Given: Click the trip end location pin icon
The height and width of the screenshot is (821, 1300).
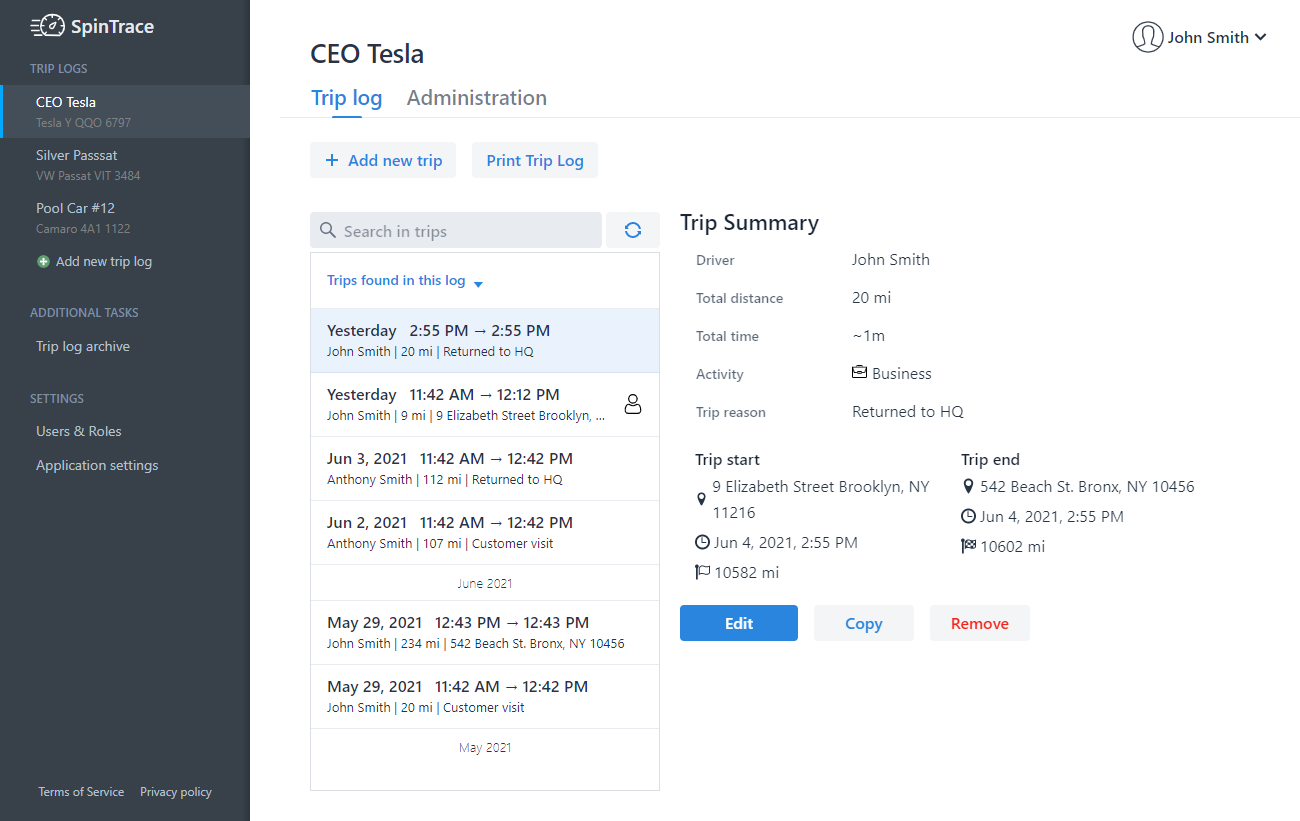Looking at the screenshot, I should tap(968, 487).
